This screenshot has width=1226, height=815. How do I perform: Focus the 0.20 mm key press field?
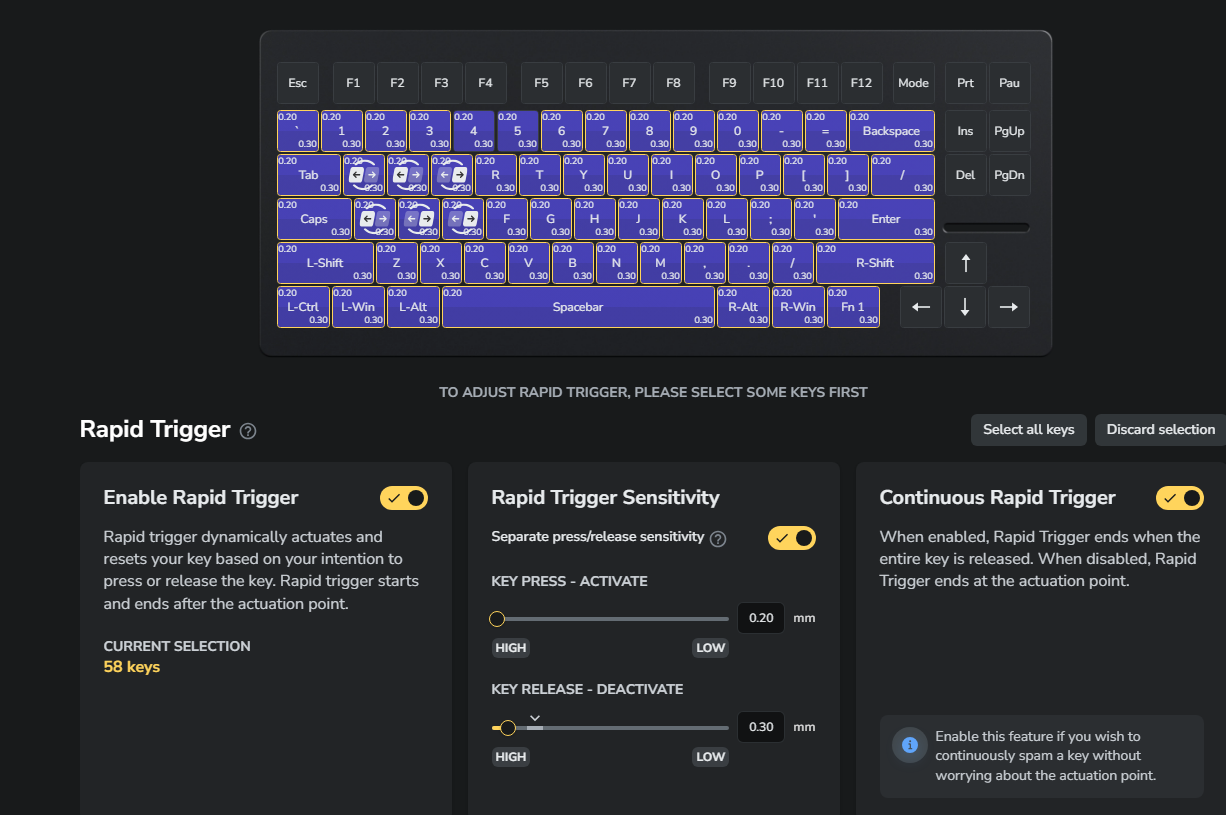click(761, 618)
